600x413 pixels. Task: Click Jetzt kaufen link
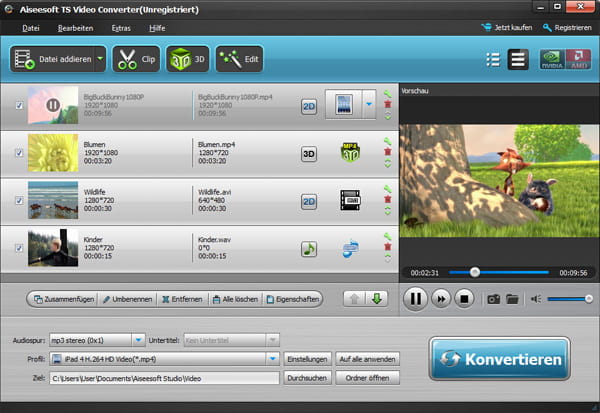click(507, 28)
